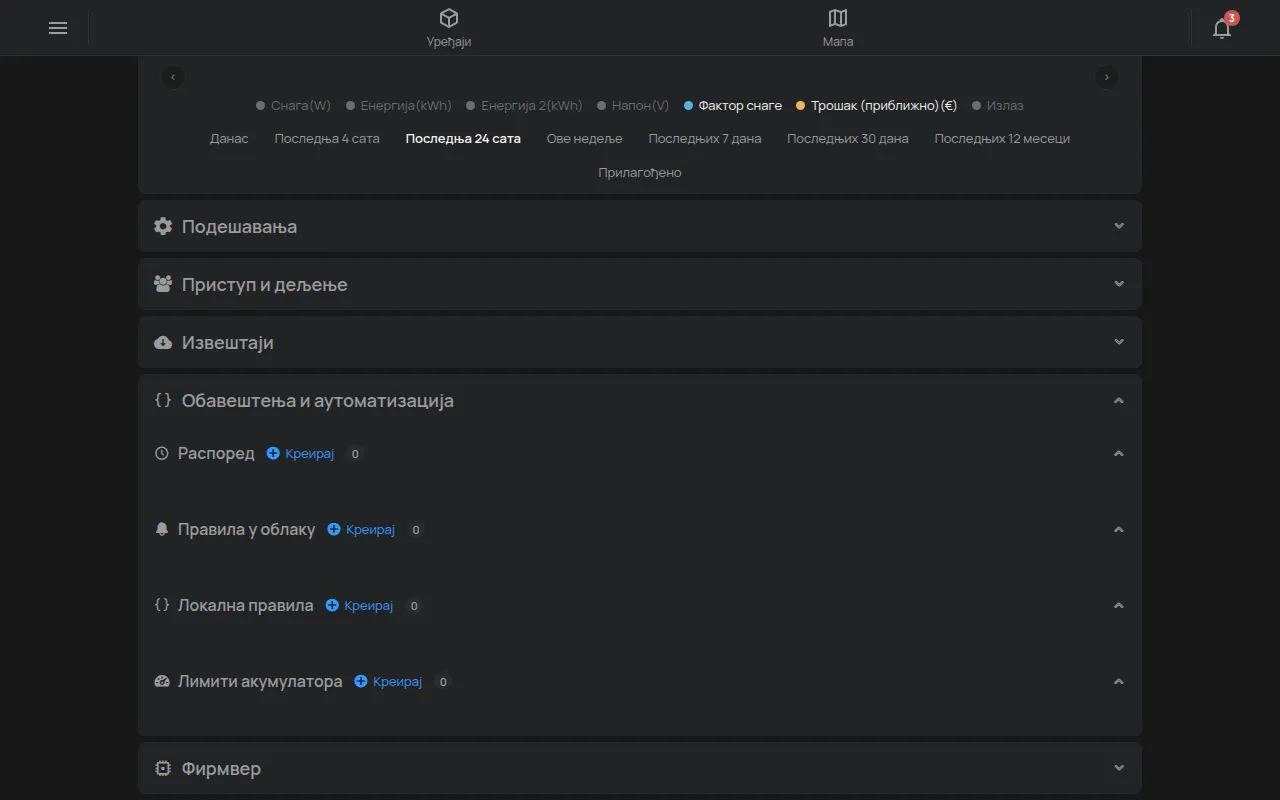Screen dimensions: 1280x800
Task: Toggle the Енергија(kWh) series
Action: pyautogui.click(x=399, y=105)
